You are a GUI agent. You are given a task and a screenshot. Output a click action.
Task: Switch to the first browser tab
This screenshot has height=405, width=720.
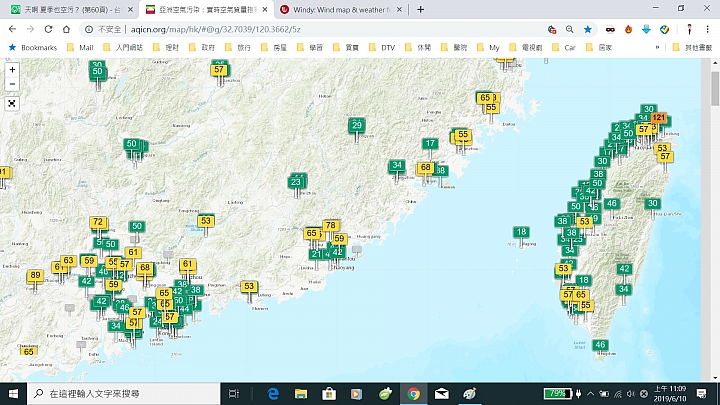click(x=65, y=9)
